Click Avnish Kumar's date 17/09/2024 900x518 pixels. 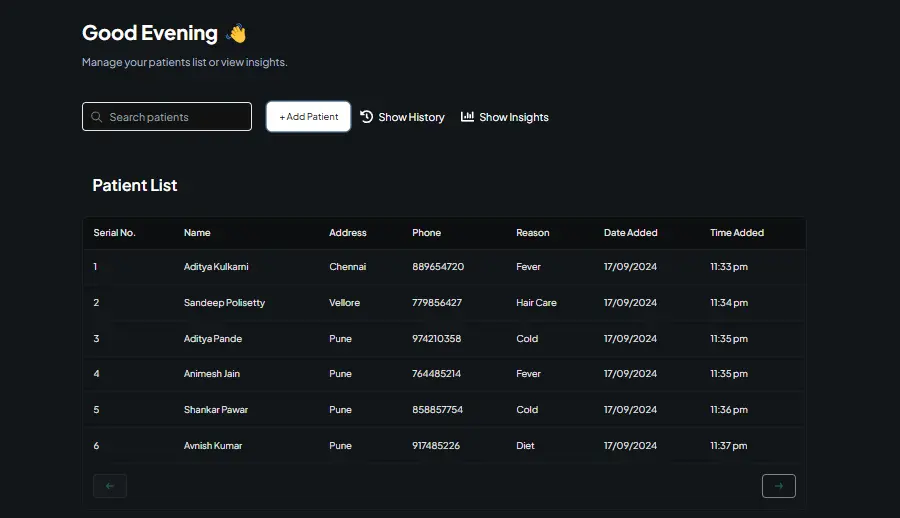630,446
